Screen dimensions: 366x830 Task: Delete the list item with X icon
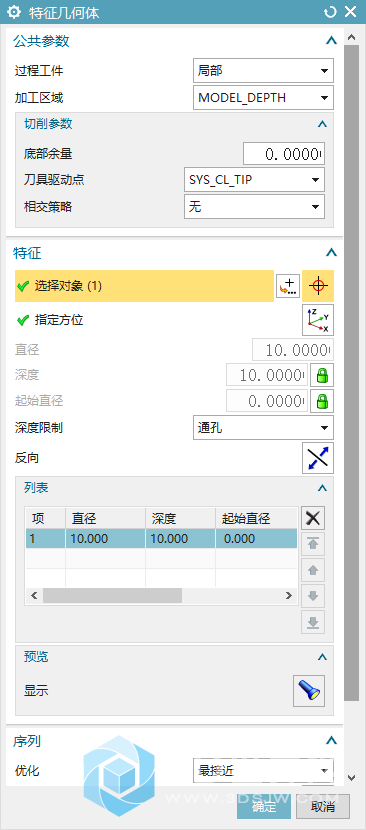point(313,518)
